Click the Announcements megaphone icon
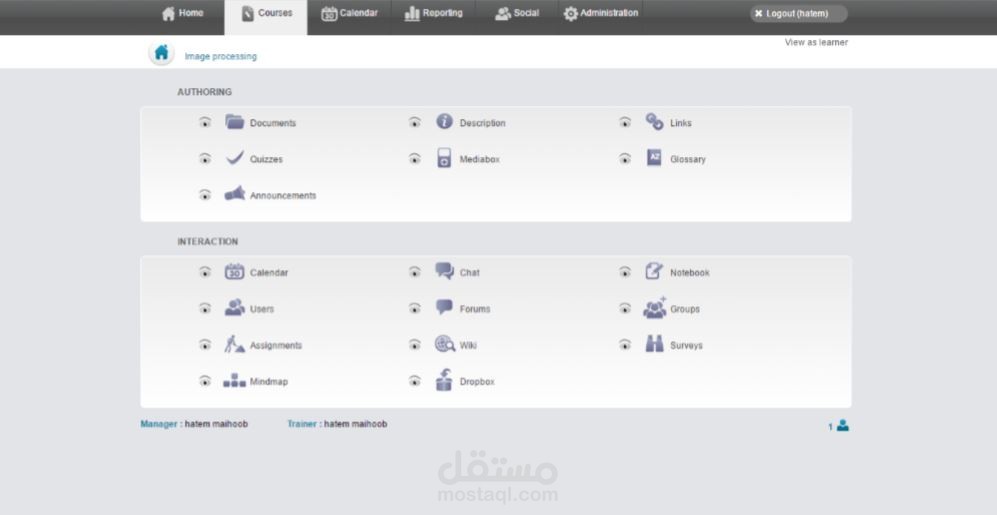 point(235,194)
